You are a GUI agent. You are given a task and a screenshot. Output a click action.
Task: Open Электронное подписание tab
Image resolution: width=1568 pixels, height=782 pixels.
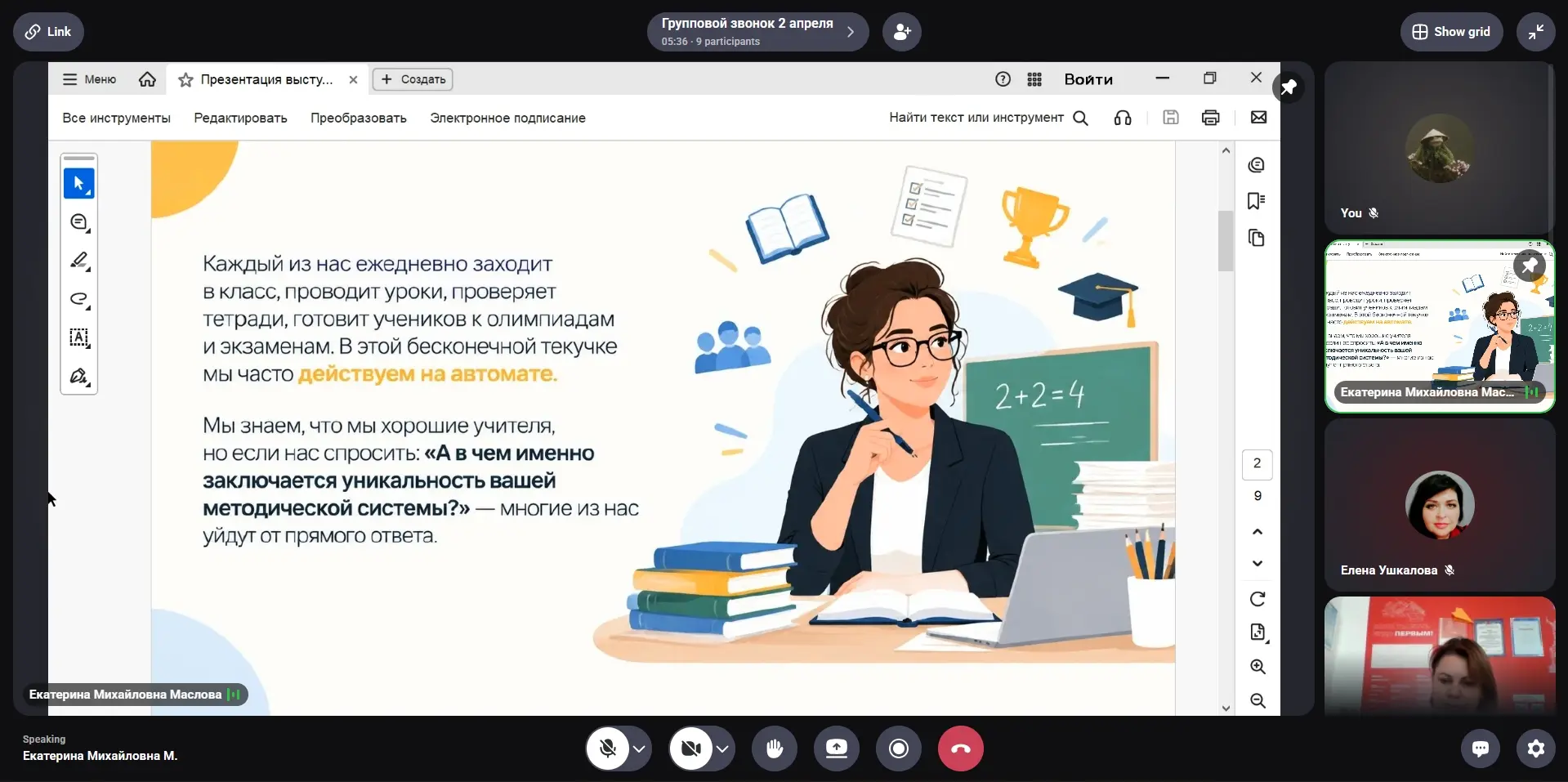point(507,118)
